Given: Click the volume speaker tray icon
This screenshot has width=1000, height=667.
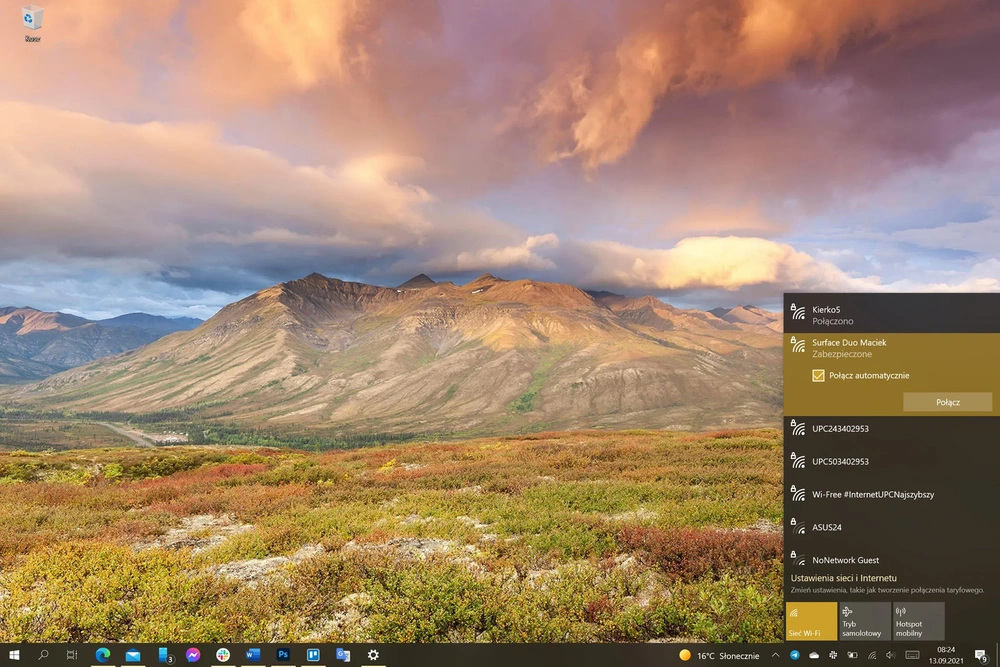Looking at the screenshot, I should pyautogui.click(x=891, y=656).
